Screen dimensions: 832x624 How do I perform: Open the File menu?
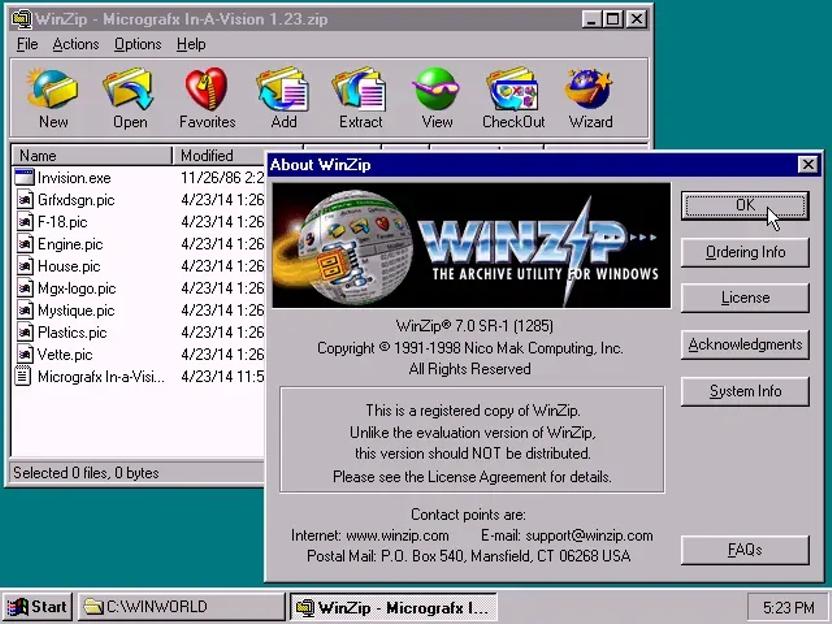[27, 44]
